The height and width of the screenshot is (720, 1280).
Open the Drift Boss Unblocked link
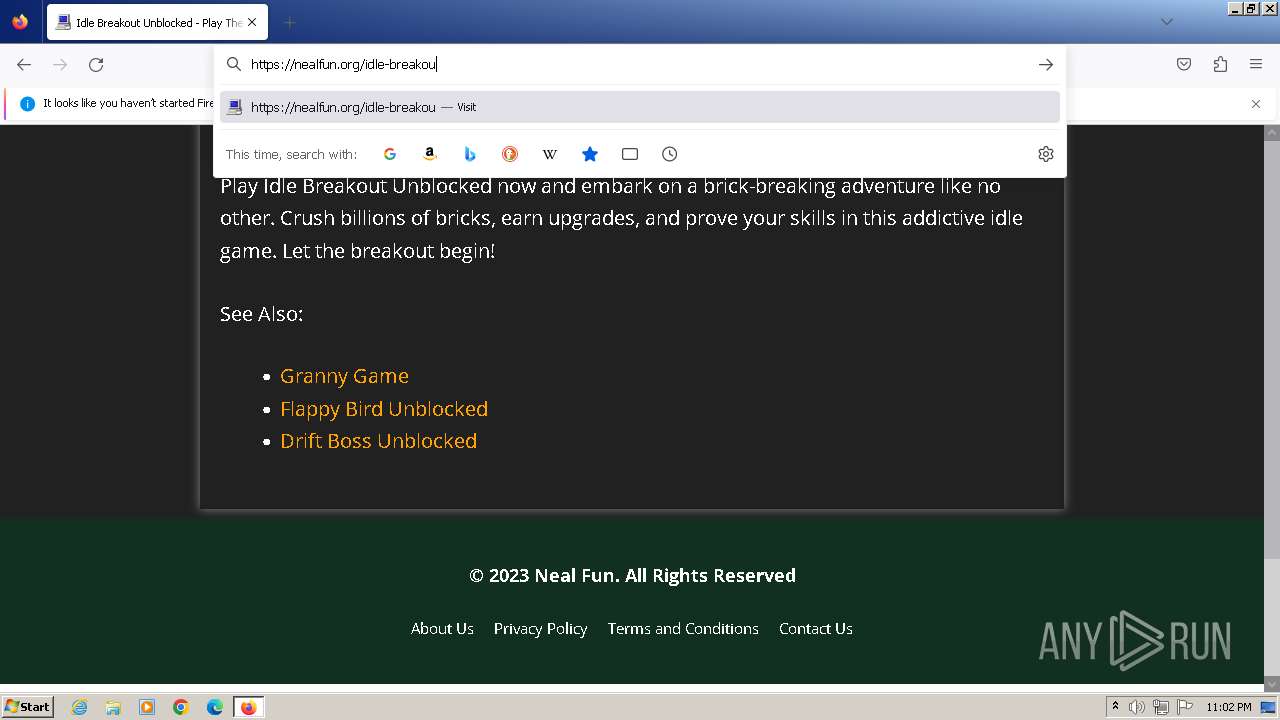(378, 441)
